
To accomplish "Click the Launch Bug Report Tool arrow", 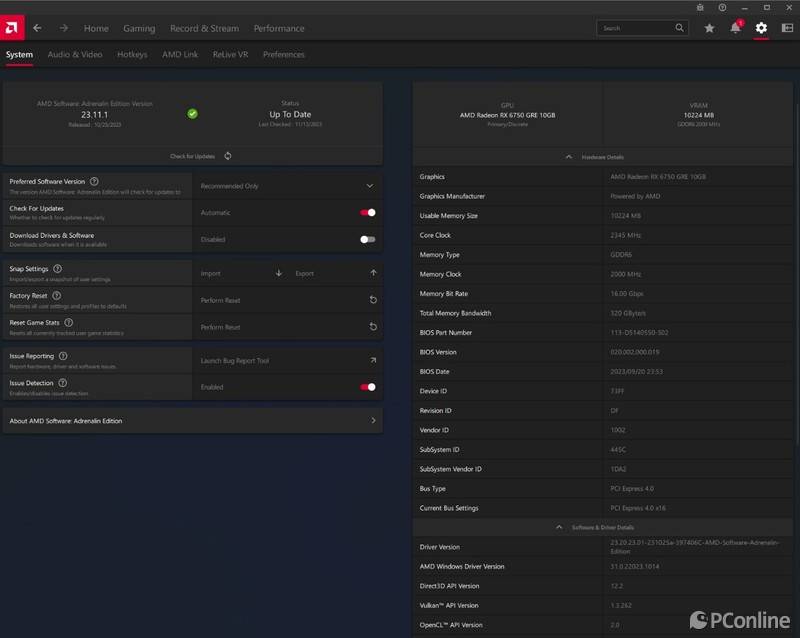I will pyautogui.click(x=373, y=360).
